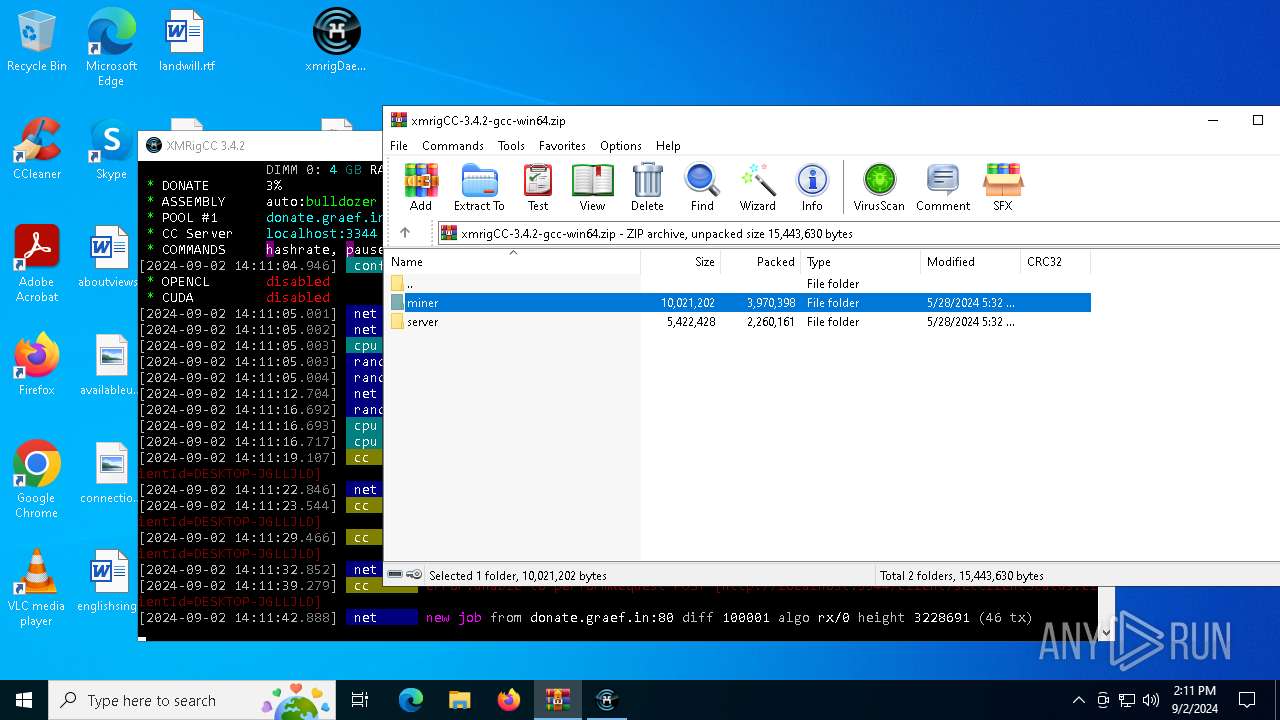Sort by the Name column header
The height and width of the screenshot is (720, 1280).
[x=512, y=262]
